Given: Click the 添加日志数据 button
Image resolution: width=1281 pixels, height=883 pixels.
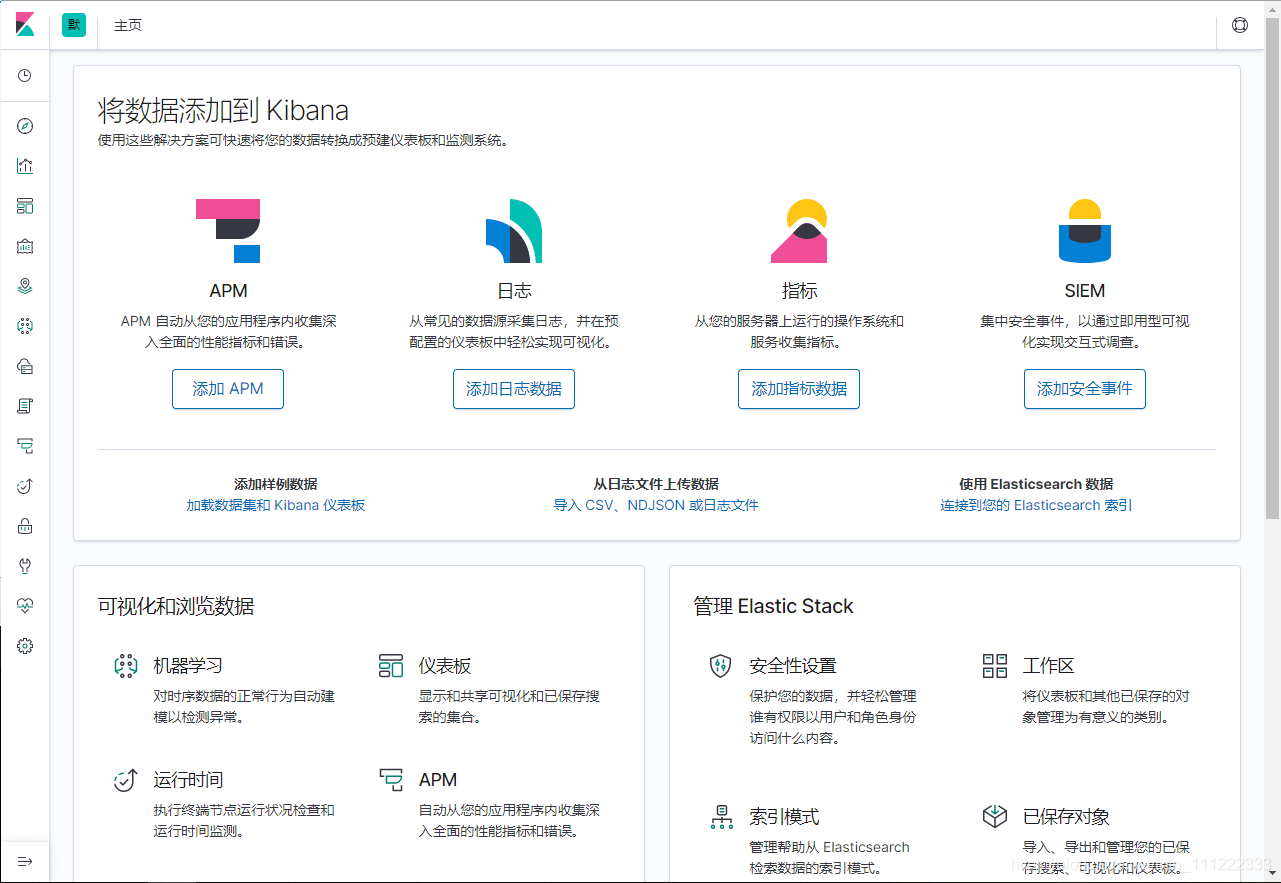Looking at the screenshot, I should point(514,389).
